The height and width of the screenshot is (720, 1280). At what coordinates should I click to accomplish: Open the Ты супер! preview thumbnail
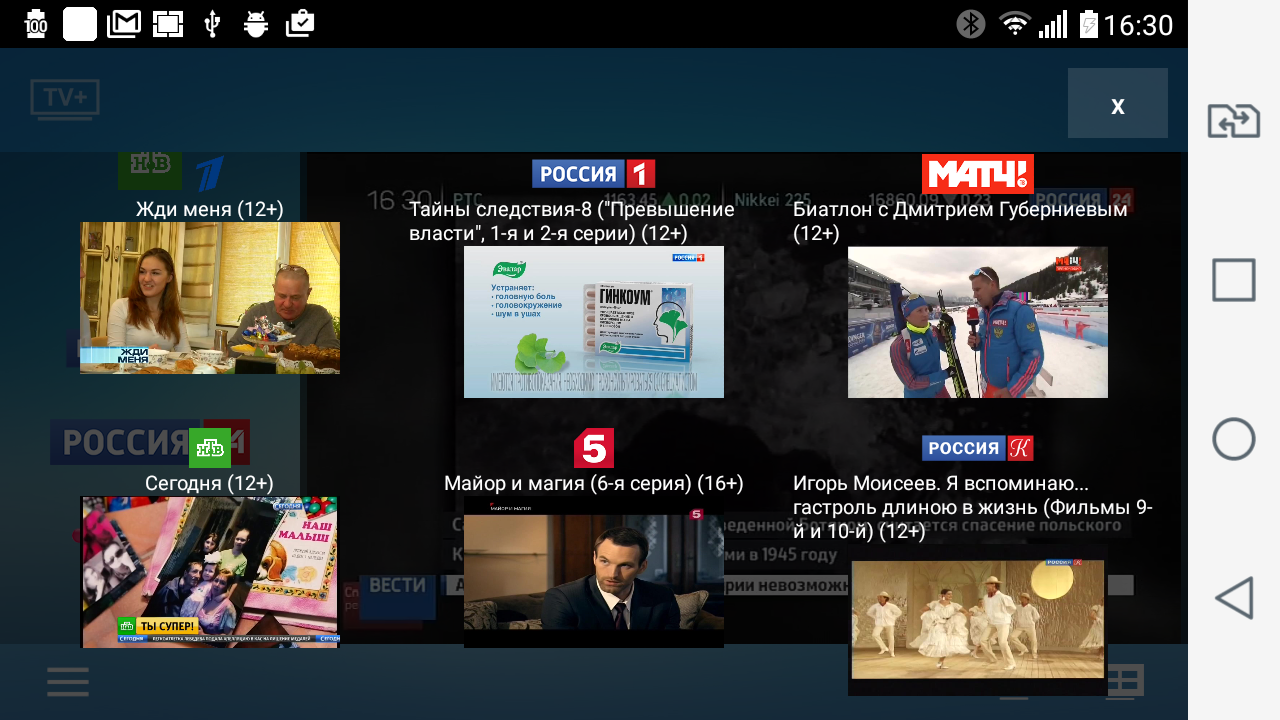click(210, 572)
